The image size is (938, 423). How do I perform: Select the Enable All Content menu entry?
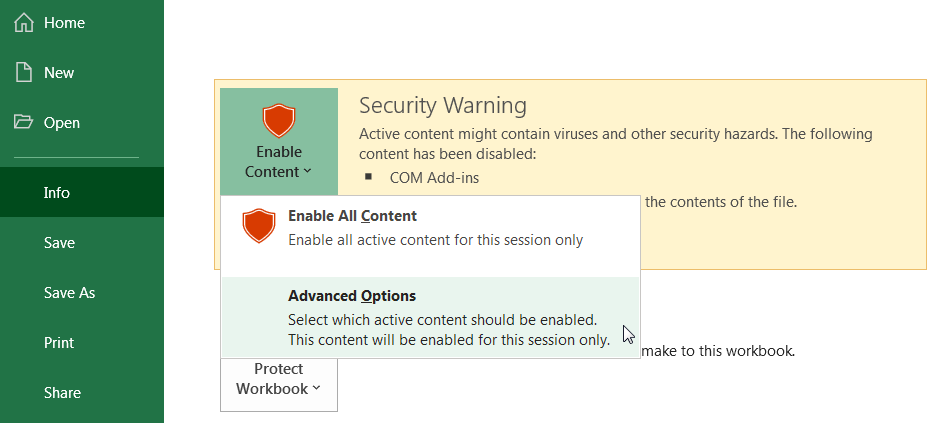point(352,216)
